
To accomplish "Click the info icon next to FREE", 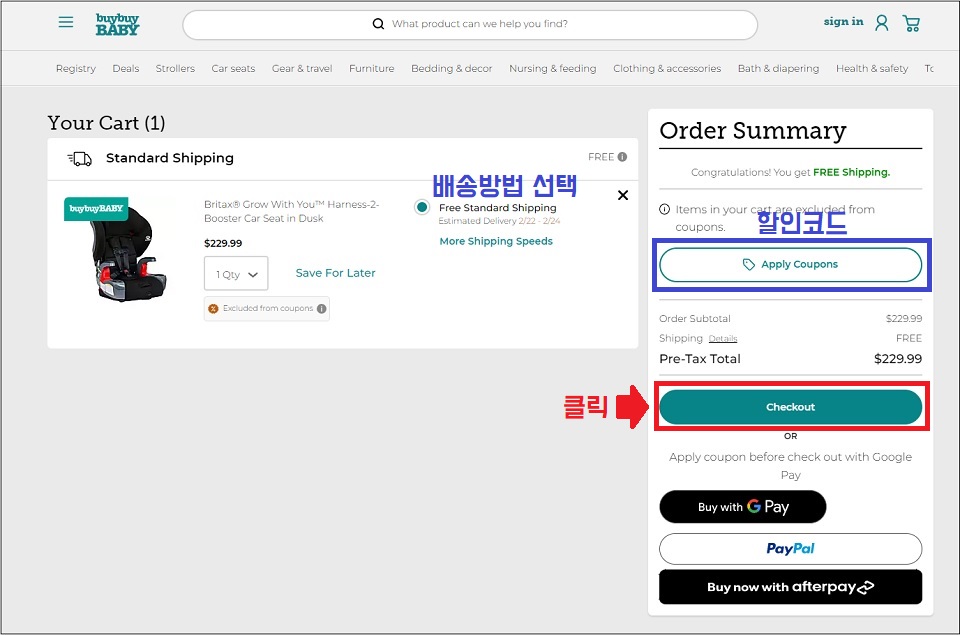I will 622,157.
